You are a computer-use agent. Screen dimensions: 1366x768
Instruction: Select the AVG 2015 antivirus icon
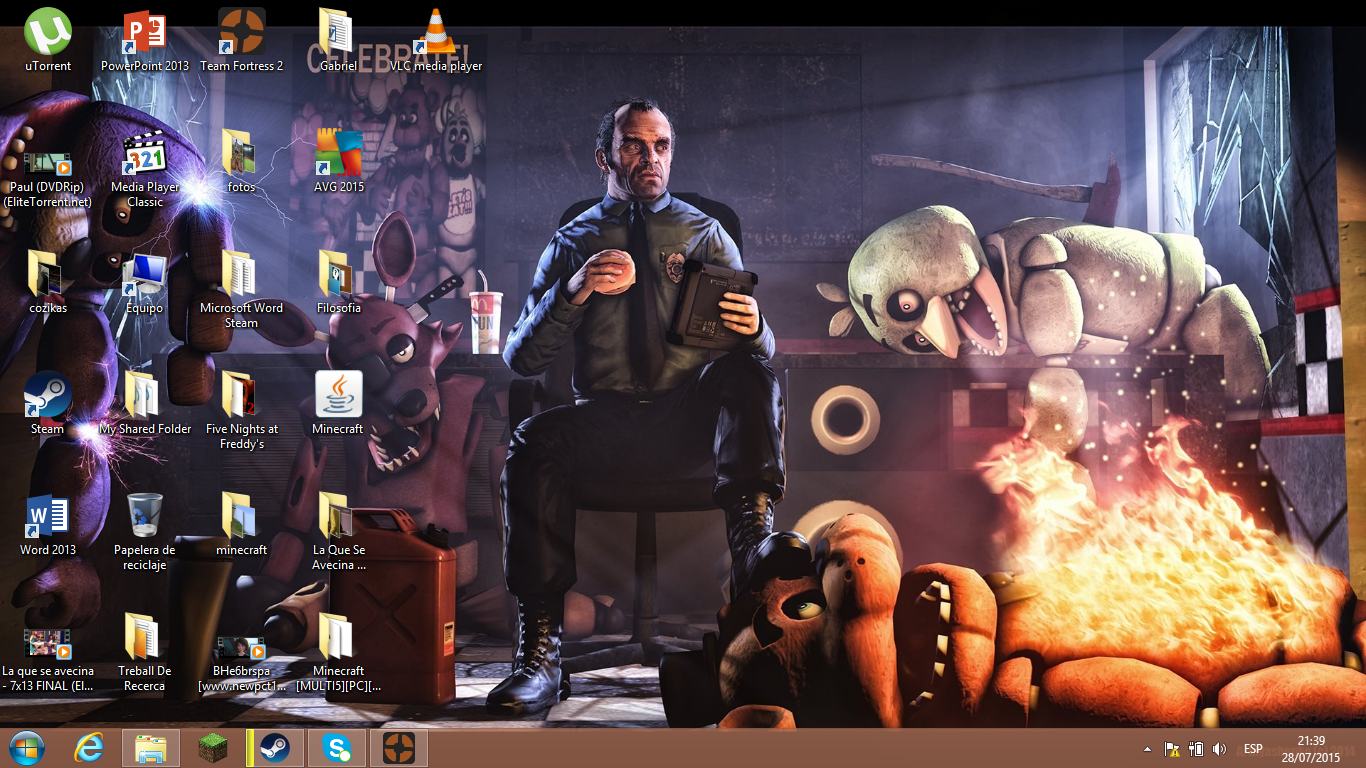pyautogui.click(x=338, y=154)
